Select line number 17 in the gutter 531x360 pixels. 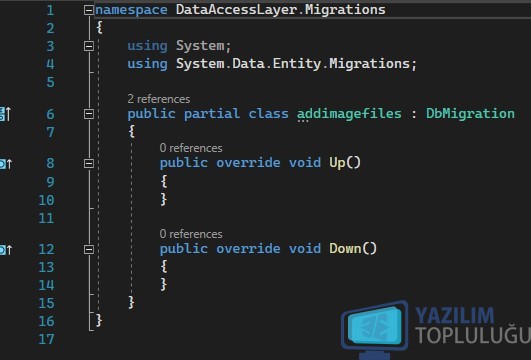[46, 339]
